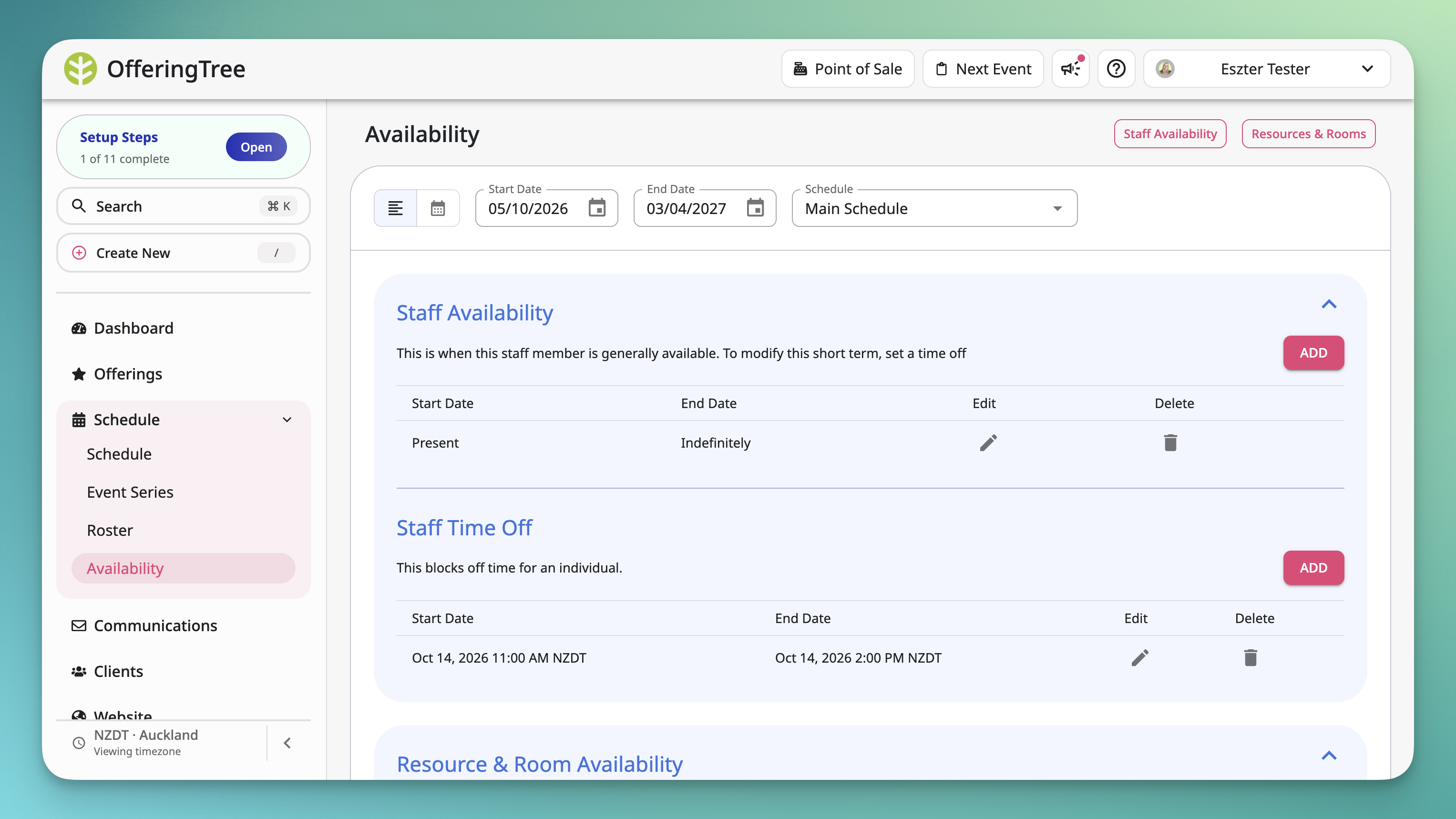
Task: Edit the Oct 14 time off pencil icon
Action: click(1140, 657)
